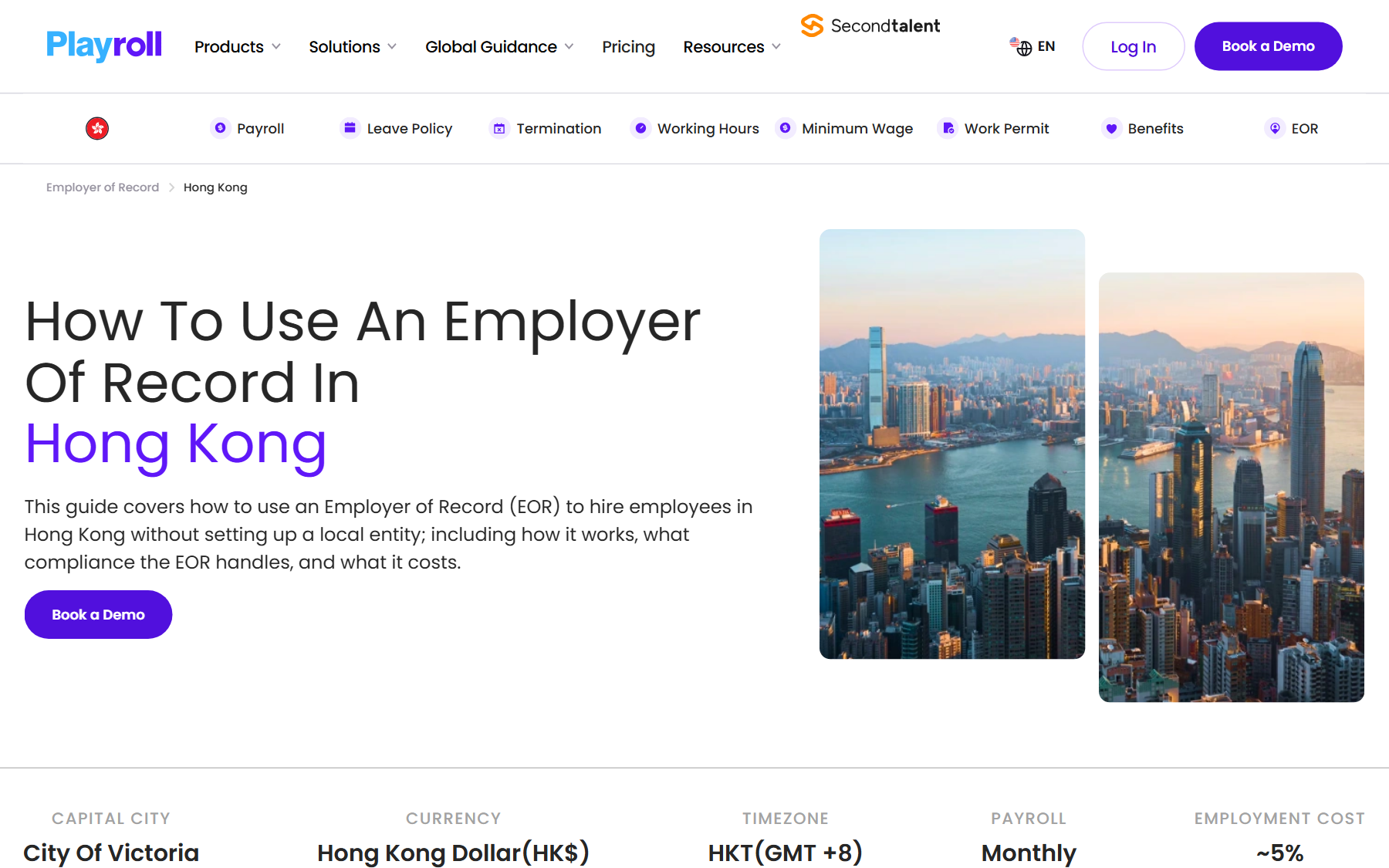This screenshot has height=868, width=1389.
Task: Click the EOR pin icon
Action: click(x=1275, y=128)
